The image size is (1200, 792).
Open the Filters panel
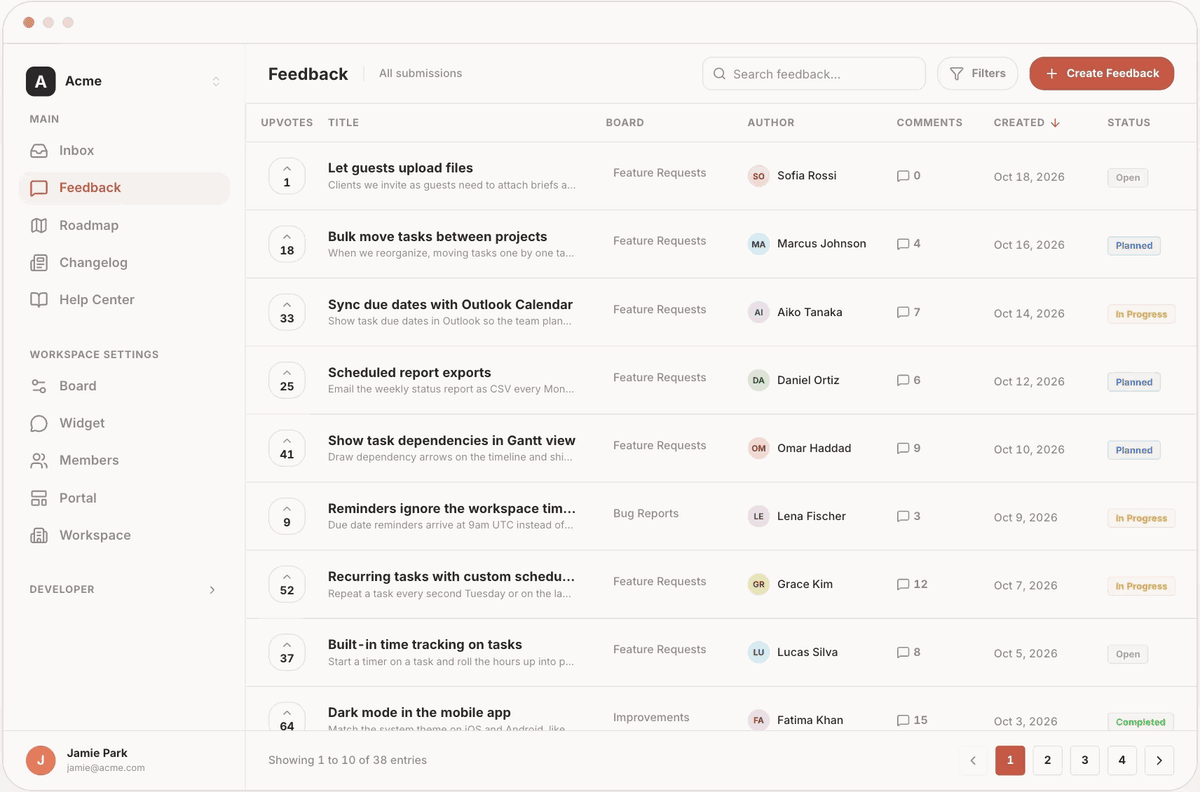pos(977,74)
